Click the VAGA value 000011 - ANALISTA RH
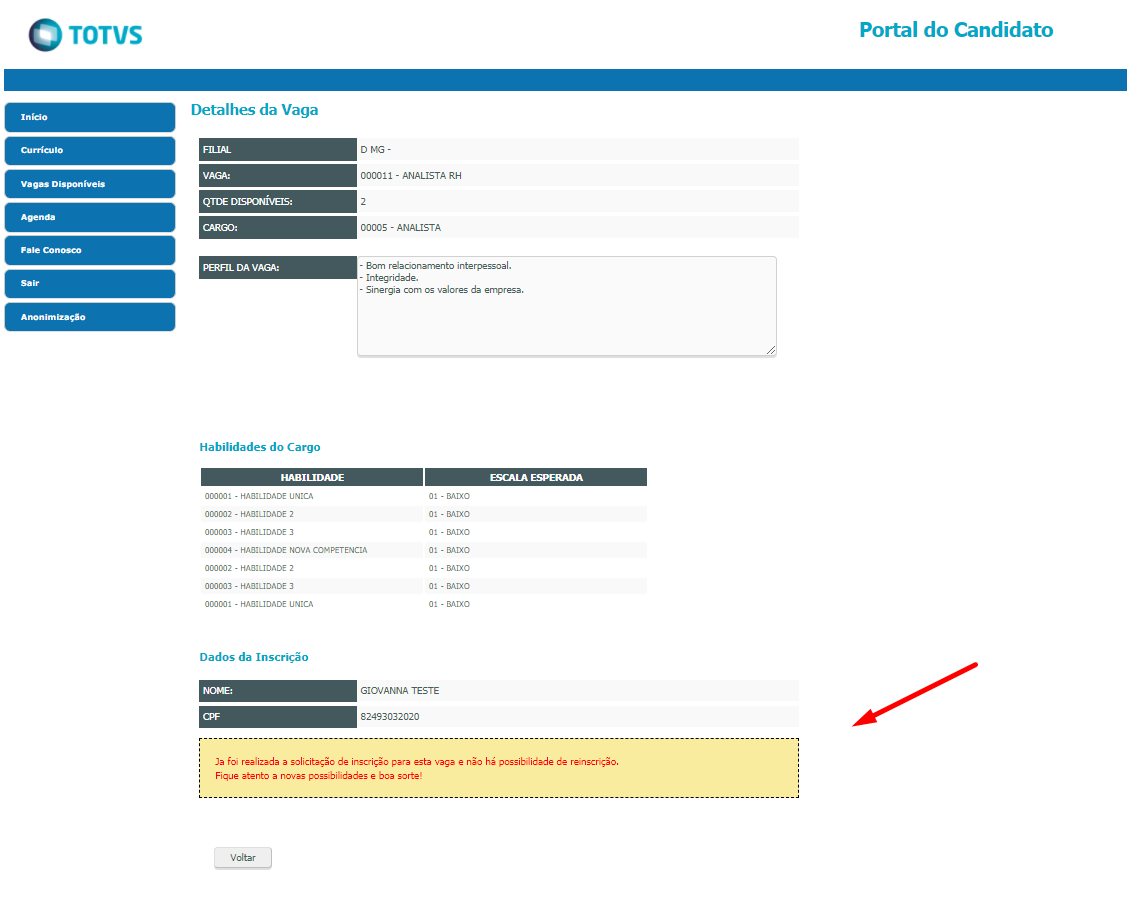The image size is (1127, 898). [411, 176]
